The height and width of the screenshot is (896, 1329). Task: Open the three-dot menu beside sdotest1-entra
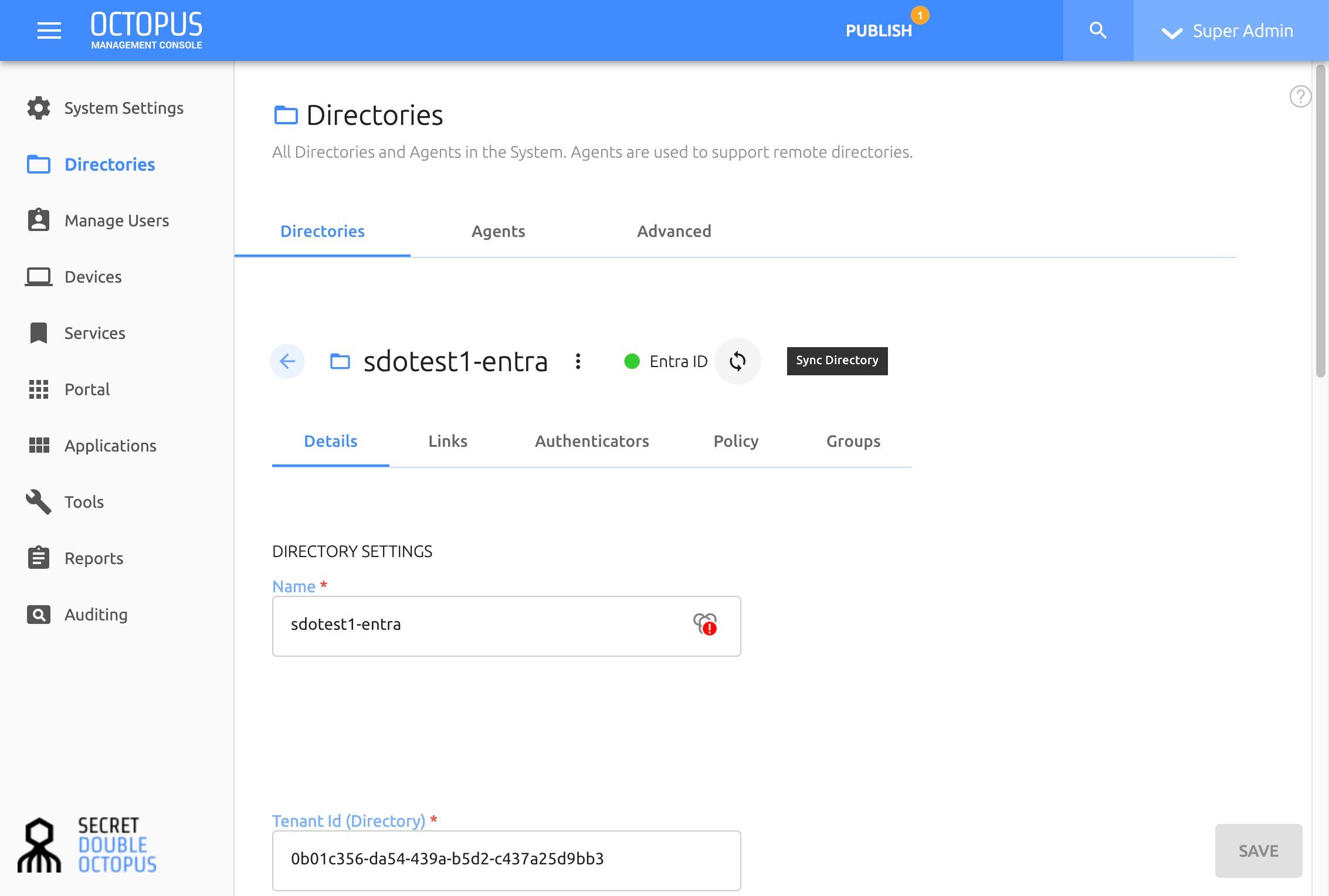(x=578, y=361)
